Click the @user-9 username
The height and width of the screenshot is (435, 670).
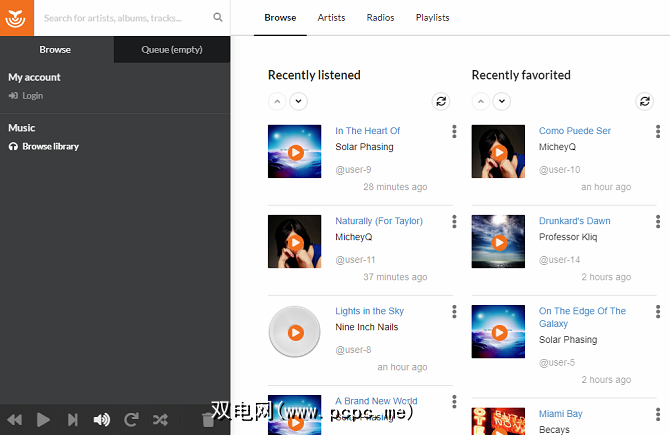[x=353, y=170]
